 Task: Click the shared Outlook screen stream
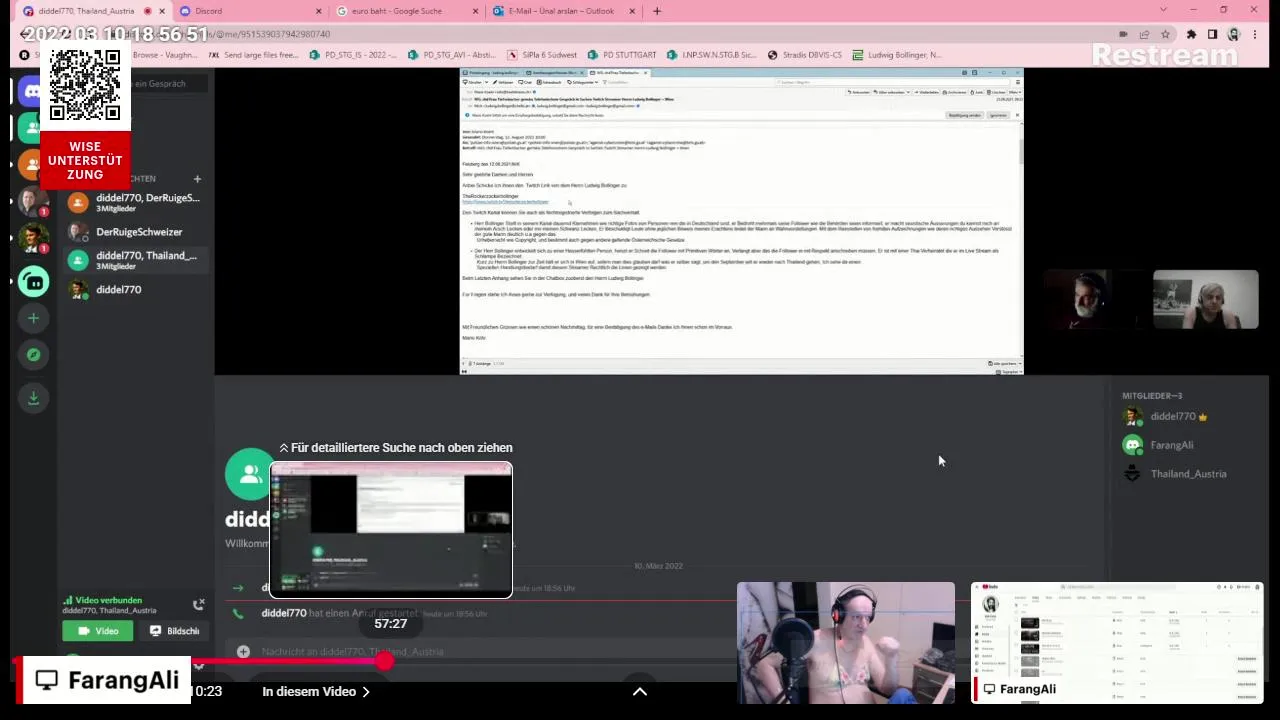(x=741, y=221)
